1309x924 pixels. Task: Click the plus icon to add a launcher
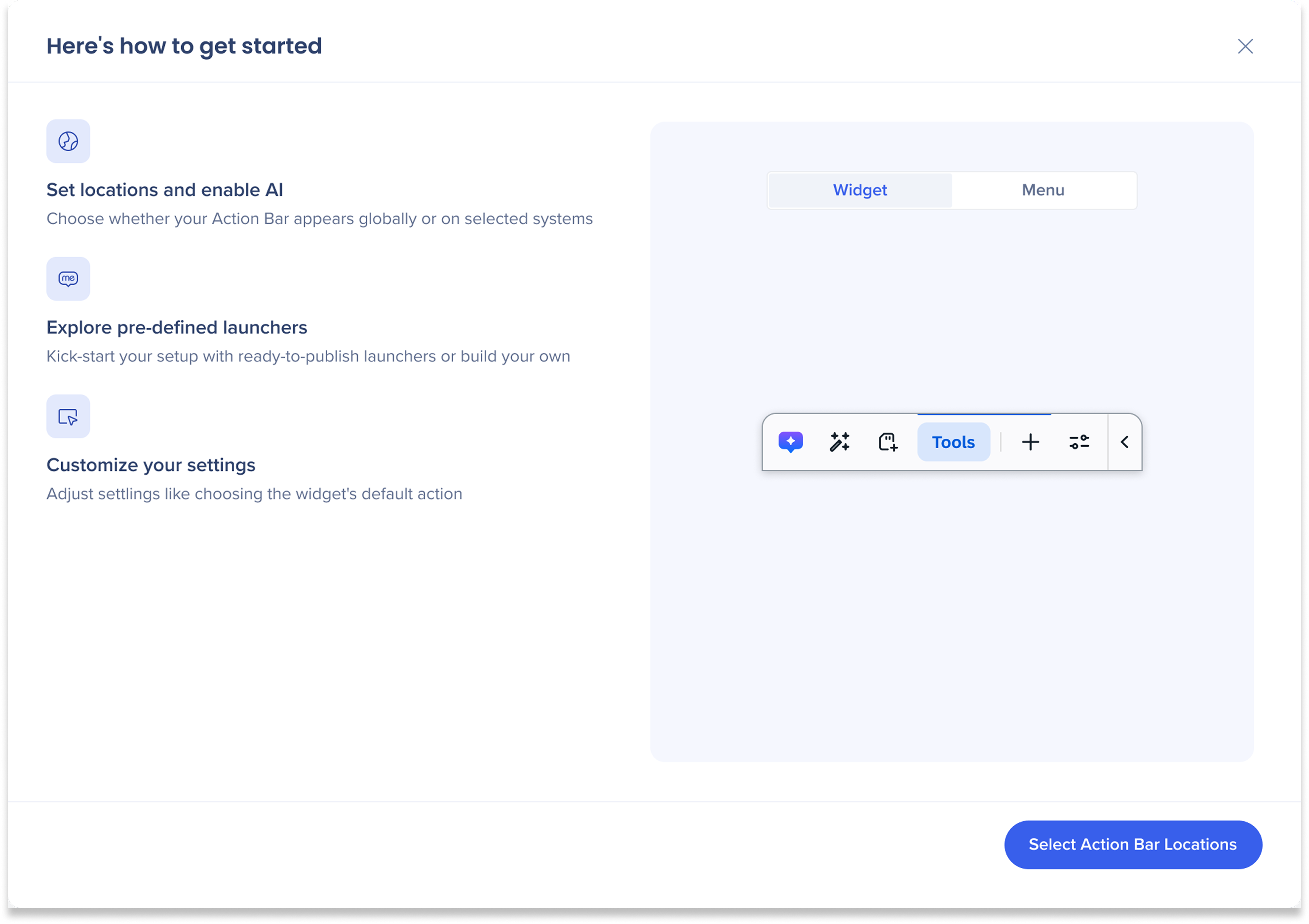coord(1030,442)
